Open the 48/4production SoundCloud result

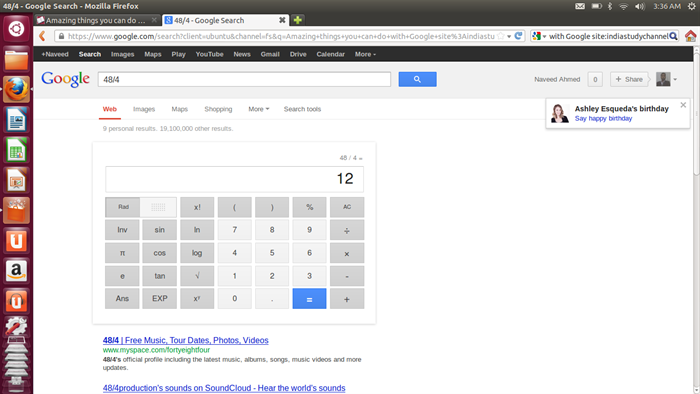point(224,388)
